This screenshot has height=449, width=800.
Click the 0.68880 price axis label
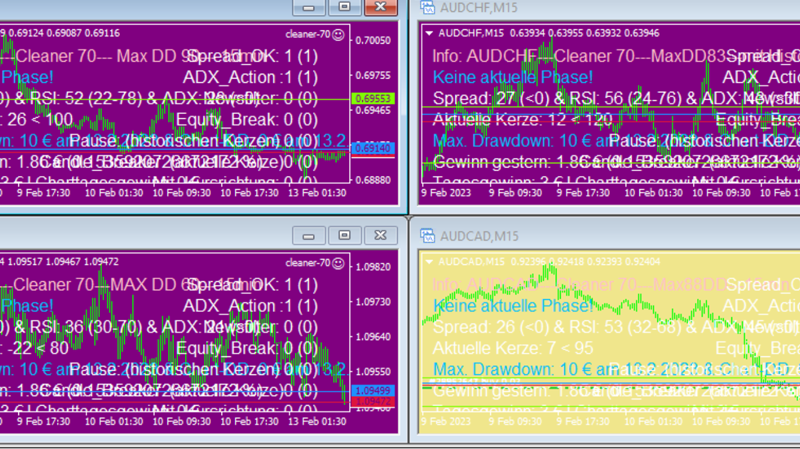coord(373,180)
